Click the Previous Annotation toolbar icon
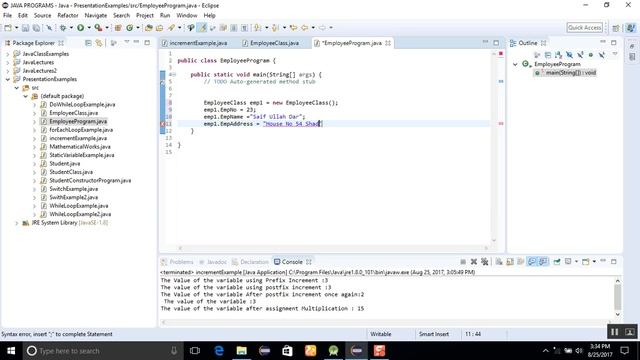The height and width of the screenshot is (360, 640). (276, 28)
